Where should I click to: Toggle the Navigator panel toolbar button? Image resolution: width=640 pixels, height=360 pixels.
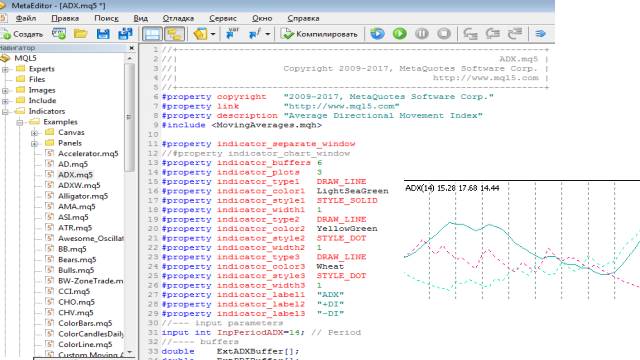point(152,34)
